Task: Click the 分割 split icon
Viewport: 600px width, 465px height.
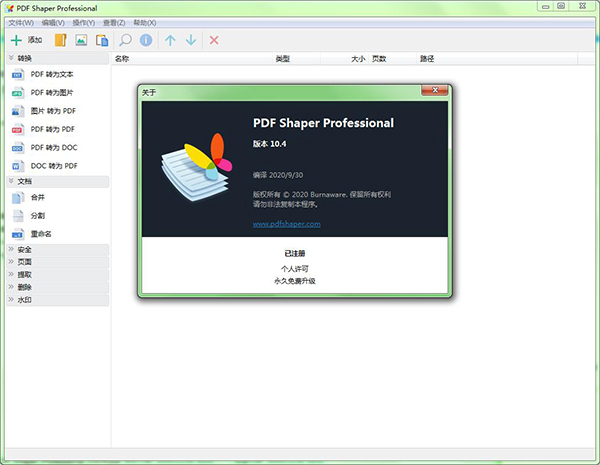Action: pyautogui.click(x=18, y=216)
